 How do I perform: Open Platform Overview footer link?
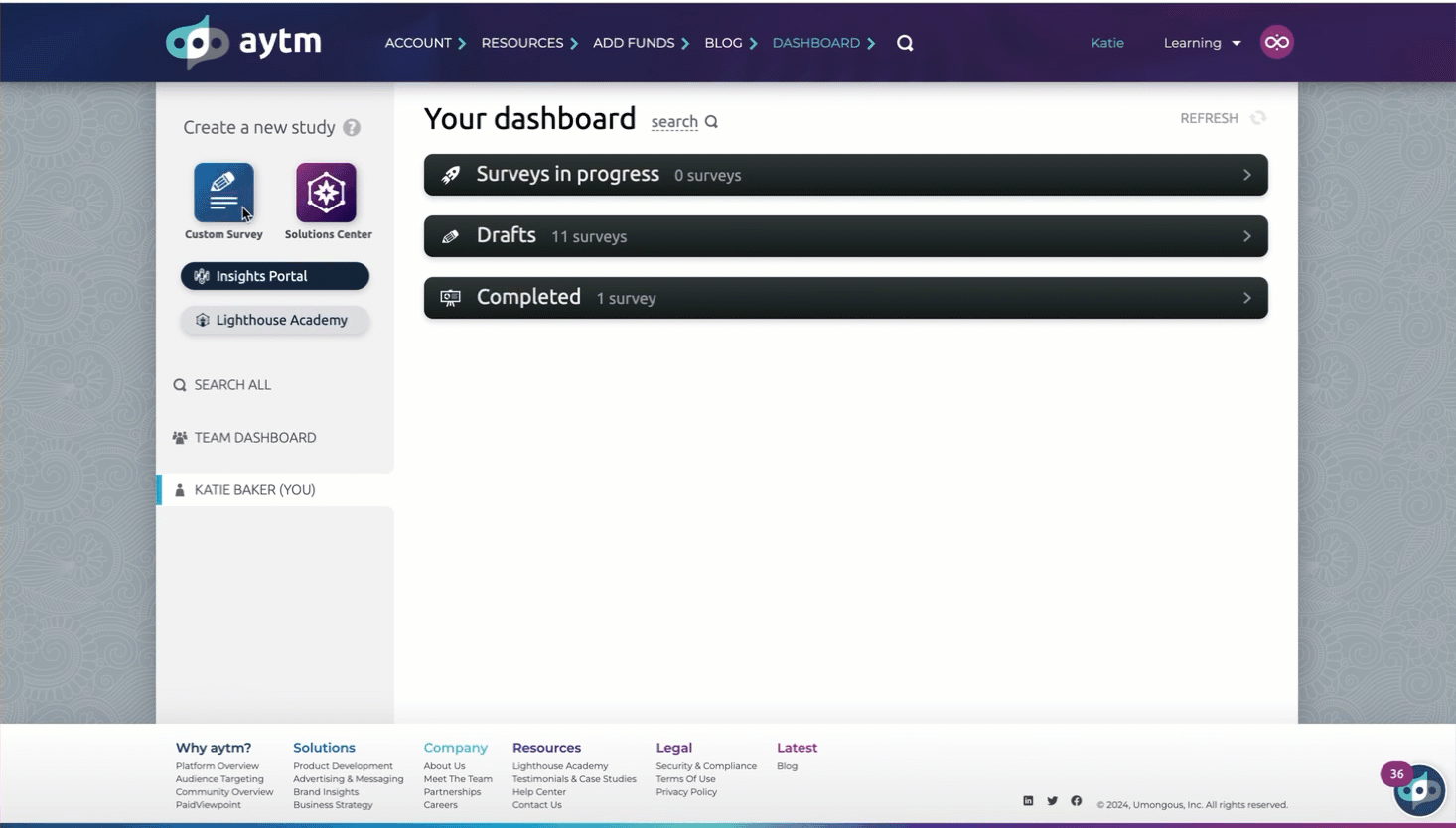218,766
